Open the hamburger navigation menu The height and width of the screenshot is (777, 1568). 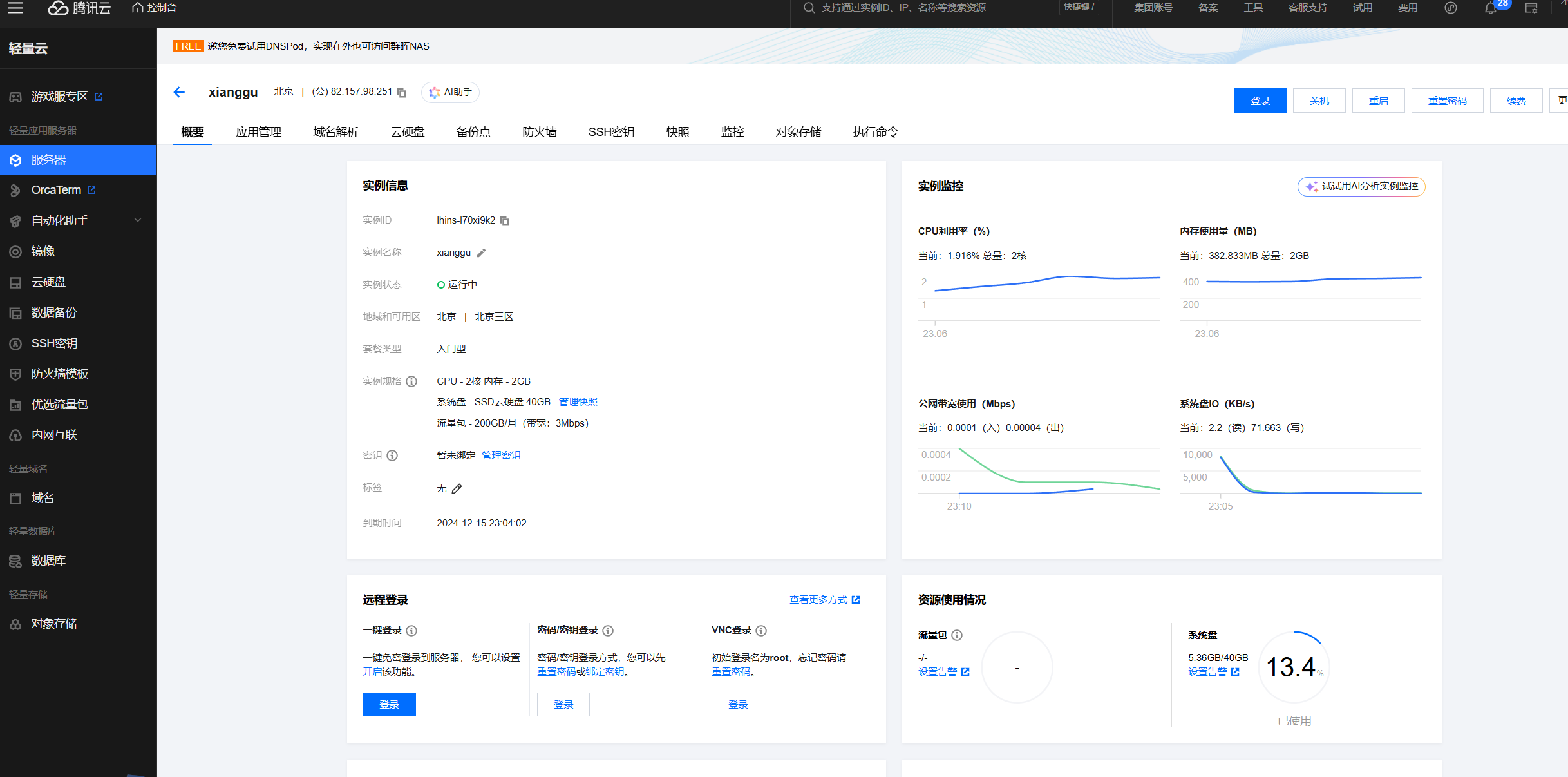(x=15, y=8)
